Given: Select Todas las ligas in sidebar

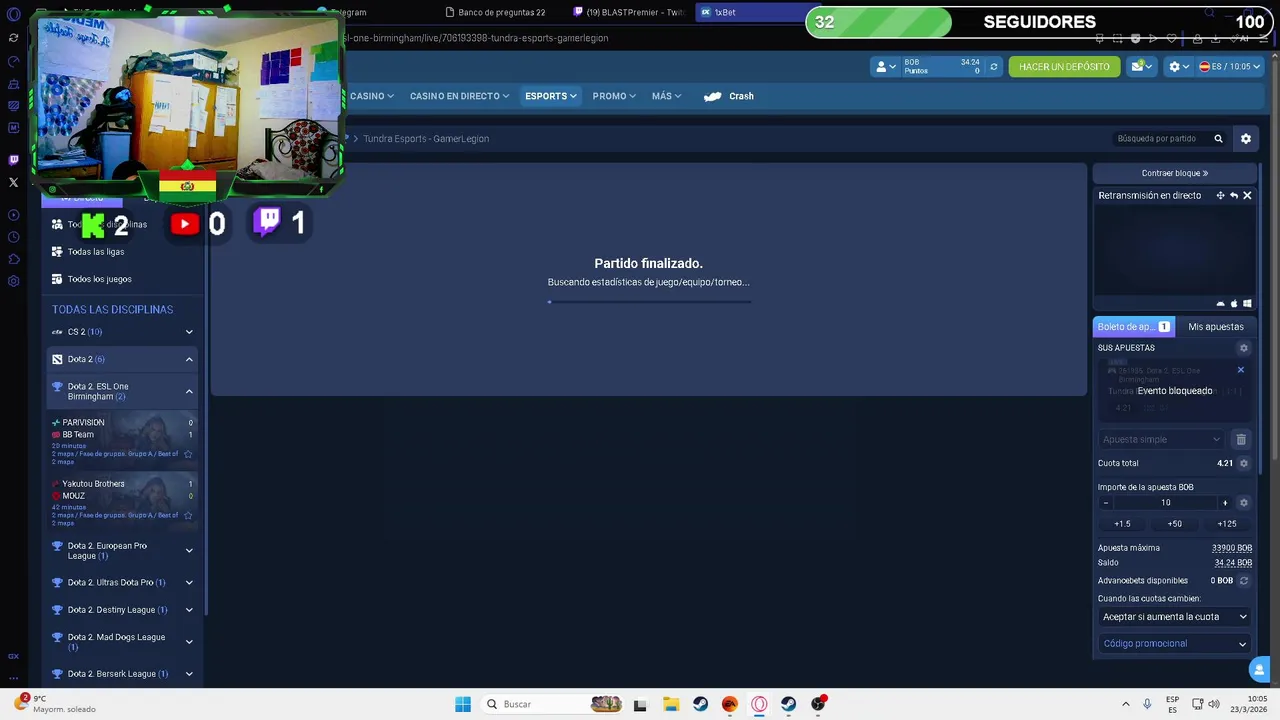Looking at the screenshot, I should [95, 252].
